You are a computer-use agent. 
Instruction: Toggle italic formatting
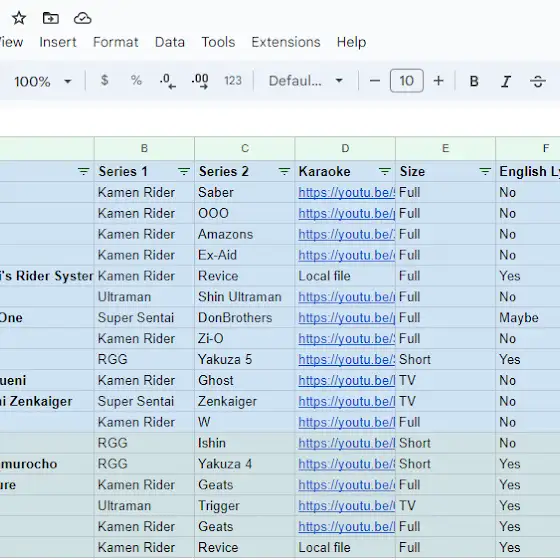click(x=506, y=81)
